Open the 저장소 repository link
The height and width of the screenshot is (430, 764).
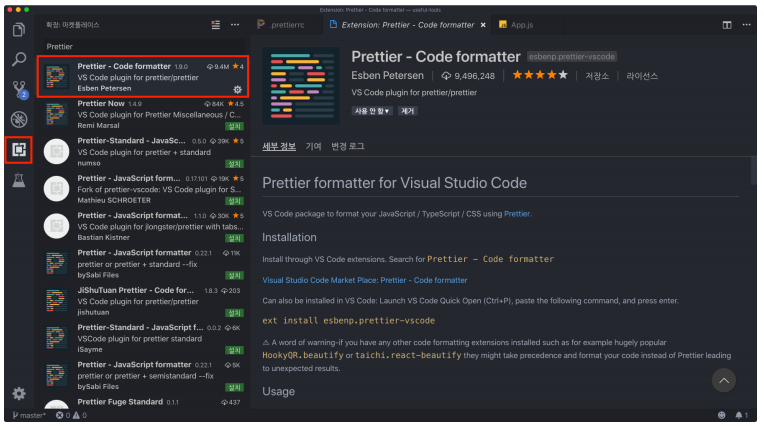pos(597,76)
